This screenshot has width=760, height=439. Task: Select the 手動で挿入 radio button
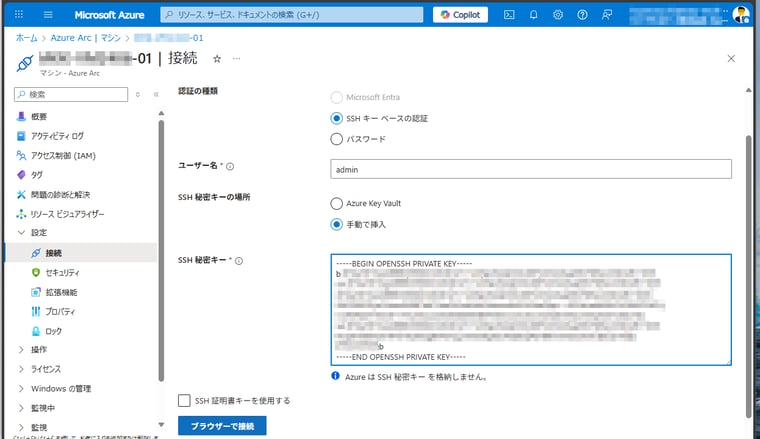pyautogui.click(x=336, y=224)
